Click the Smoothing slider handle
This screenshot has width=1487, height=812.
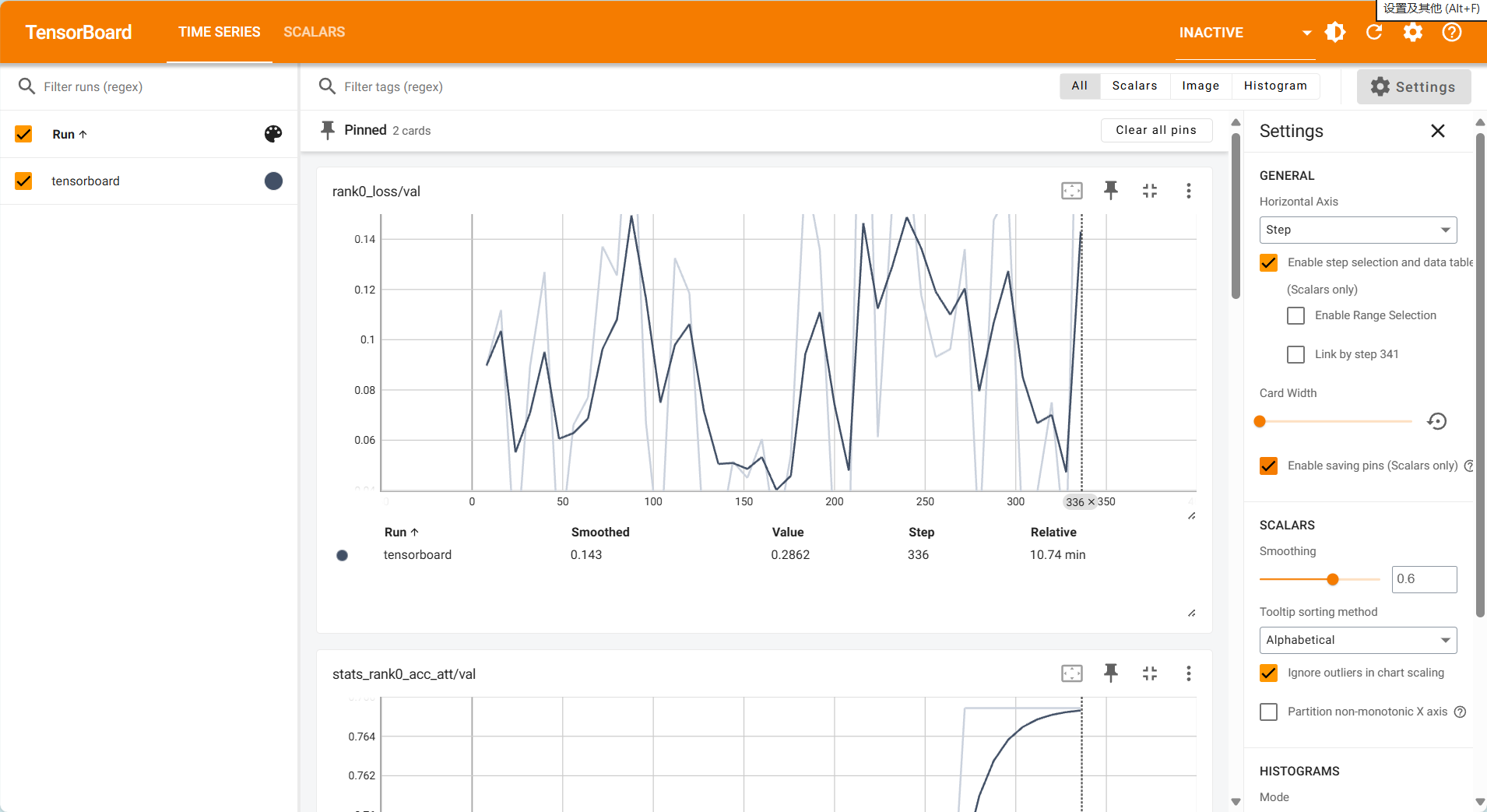pyautogui.click(x=1333, y=579)
